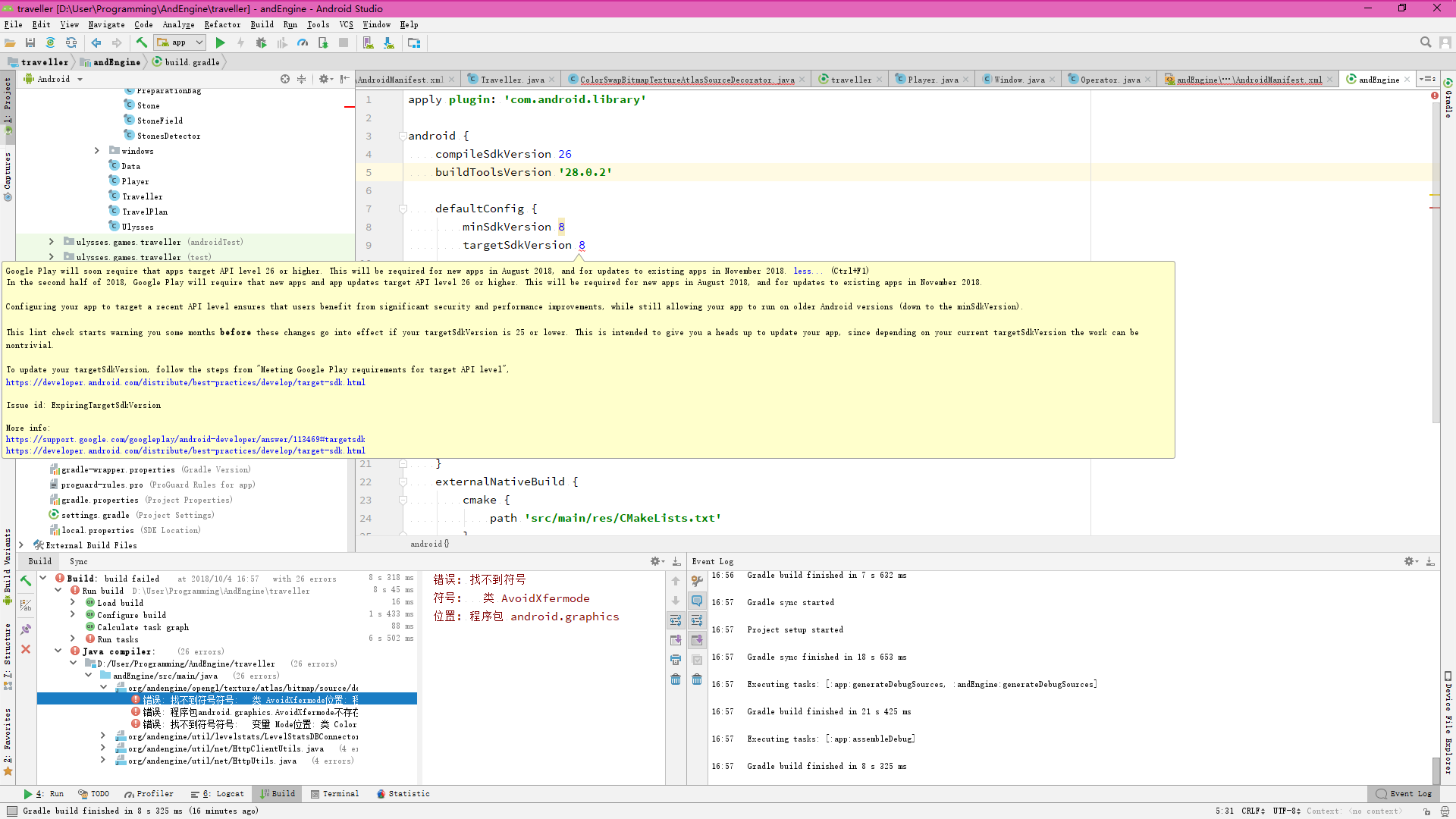Image resolution: width=1456 pixels, height=819 pixels.
Task: Switch to the Traveller.java editor tab
Action: tap(511, 80)
